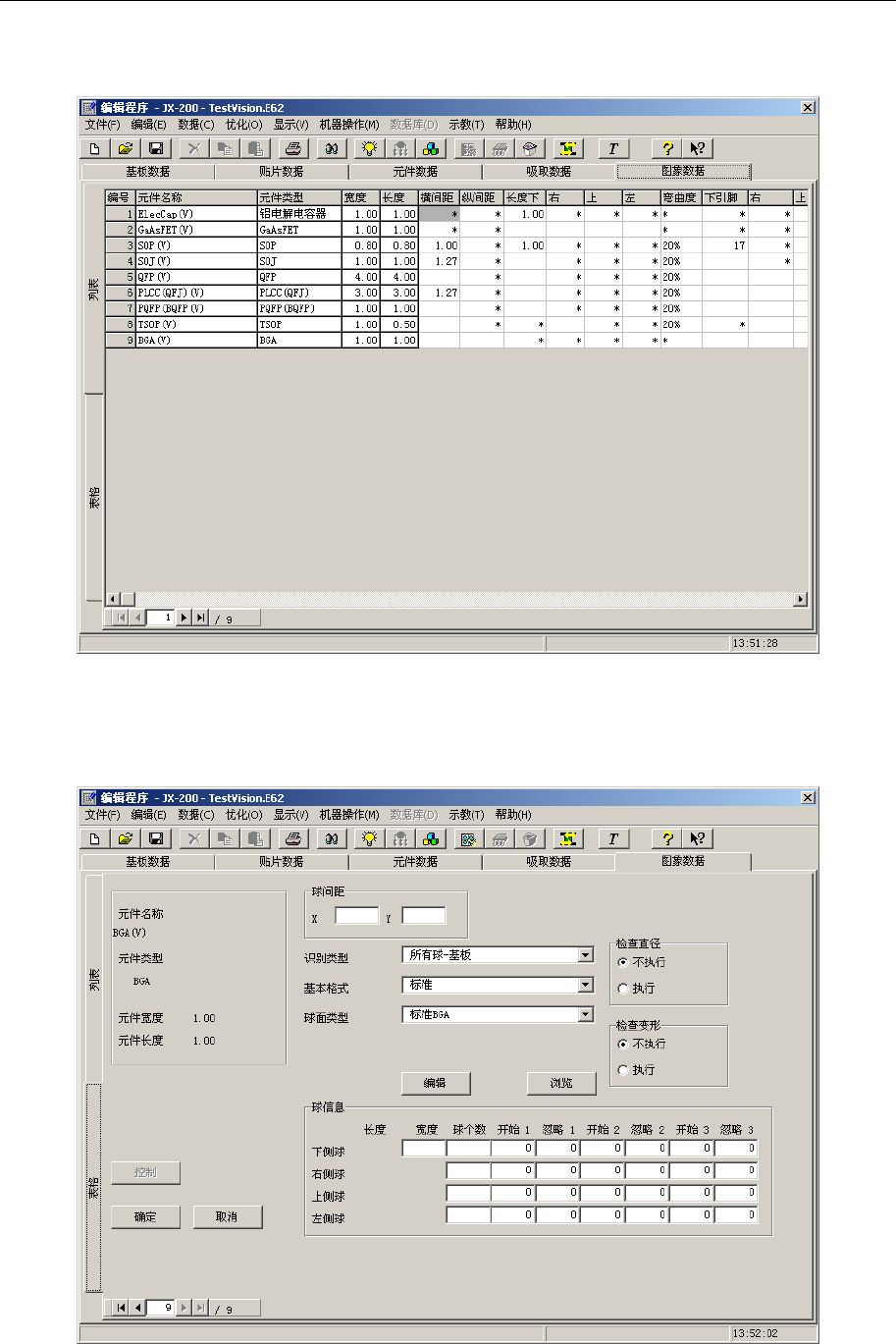Viewport: 896px width, 1344px height.
Task: Switch to 吸取数据 tab in BGA form window
Action: click(548, 862)
